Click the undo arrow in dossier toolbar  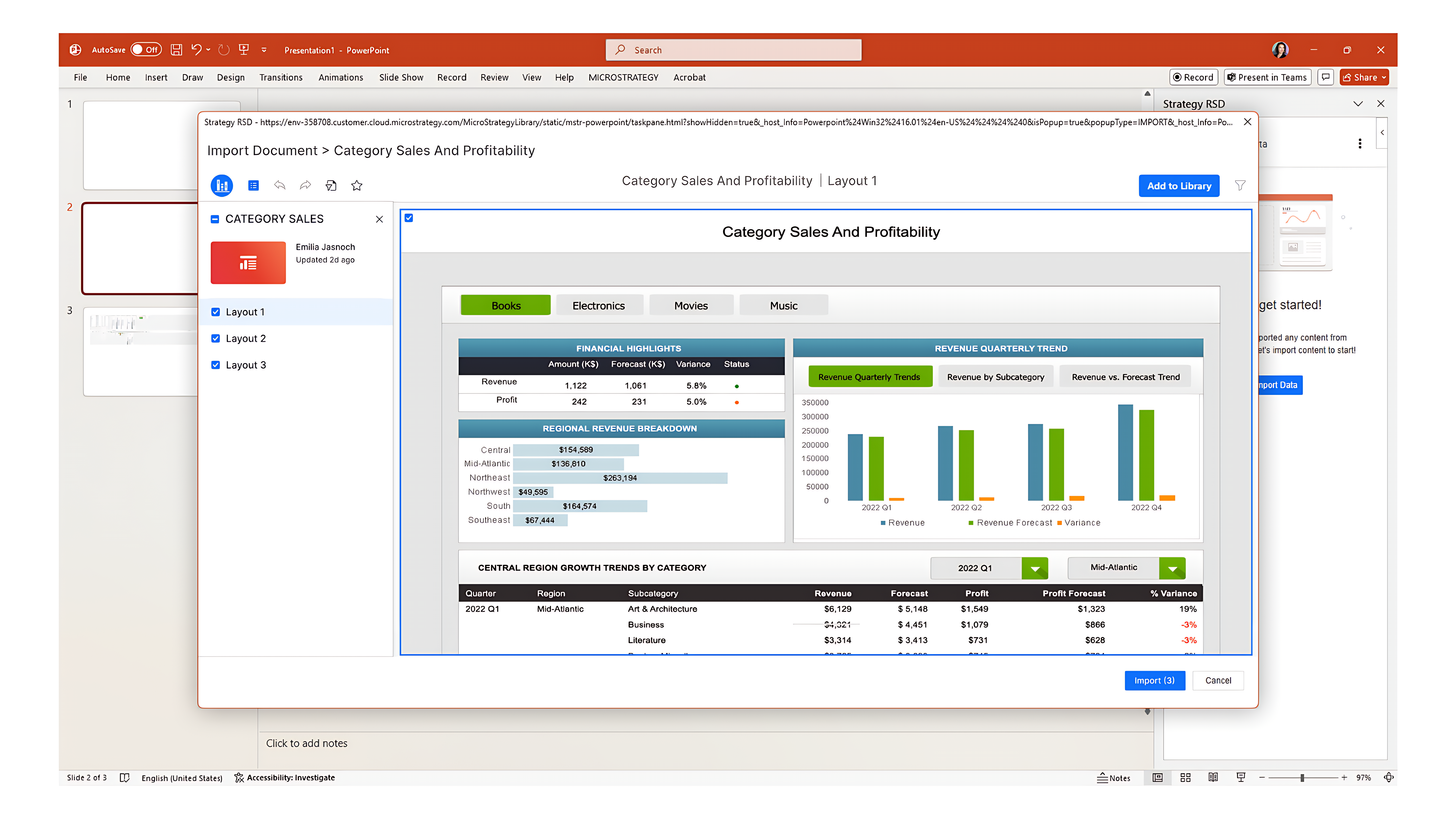(280, 185)
